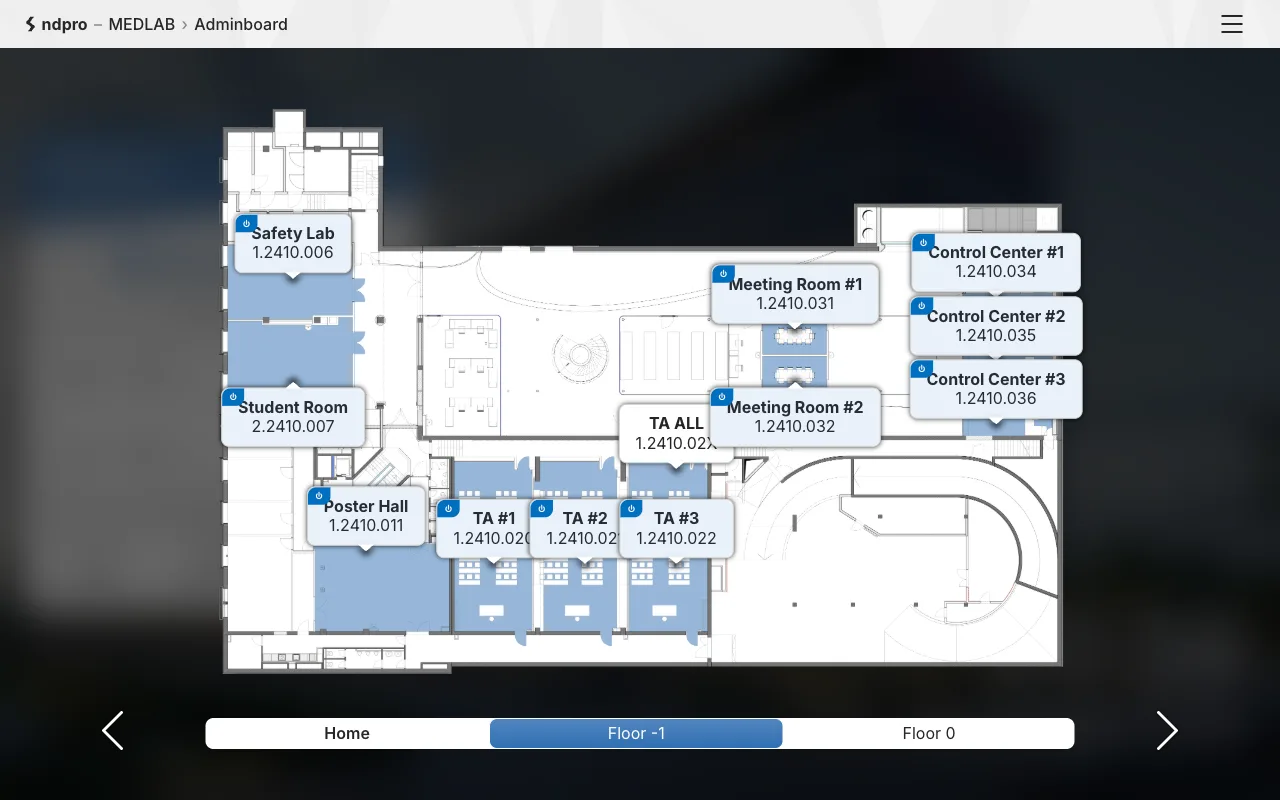Image resolution: width=1280 pixels, height=800 pixels.
Task: Click the ndpro logo icon
Action: 31,24
